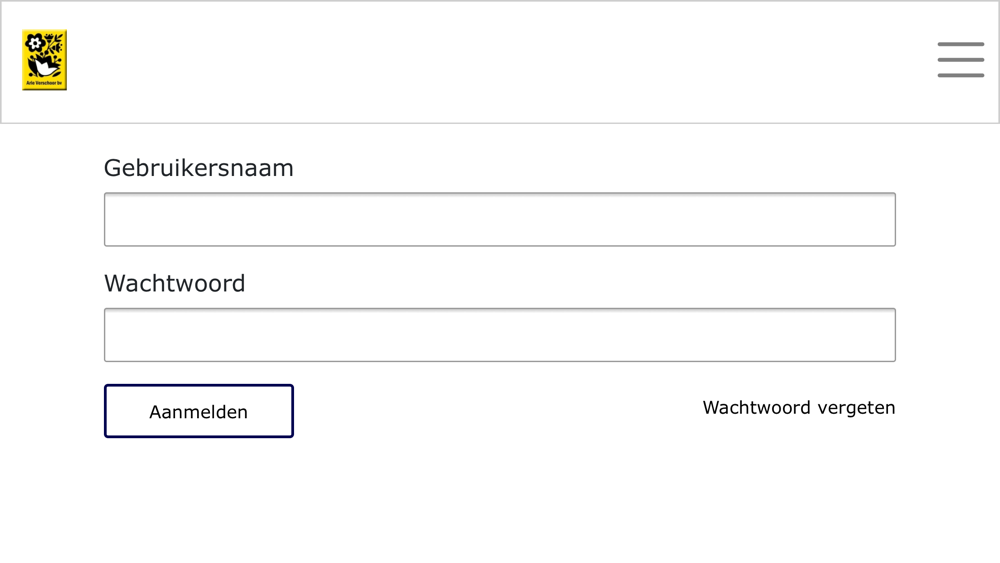Submit the login form with Aanmelden
This screenshot has height=563, width=1000.
tap(199, 411)
